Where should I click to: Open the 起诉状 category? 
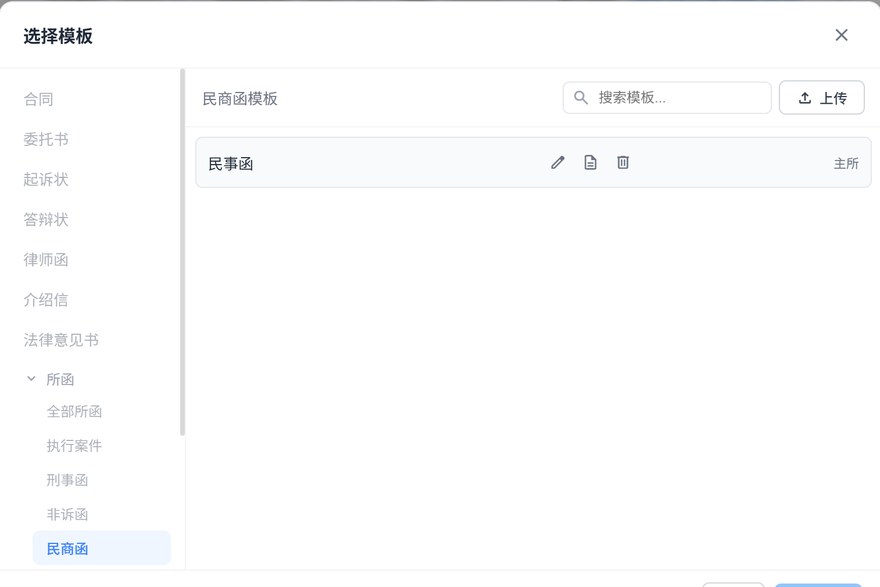[x=46, y=180]
